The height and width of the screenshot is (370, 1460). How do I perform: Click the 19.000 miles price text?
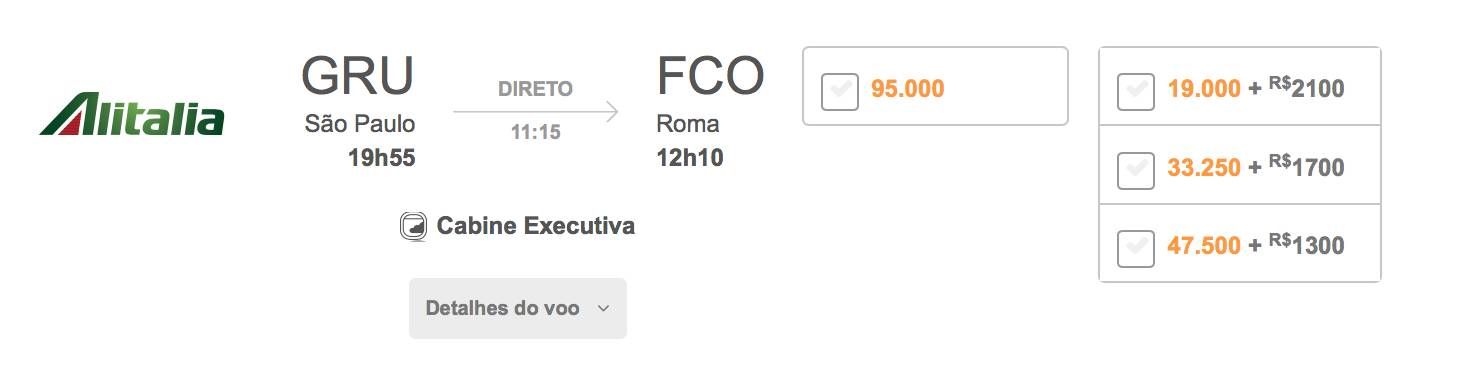coord(1204,89)
